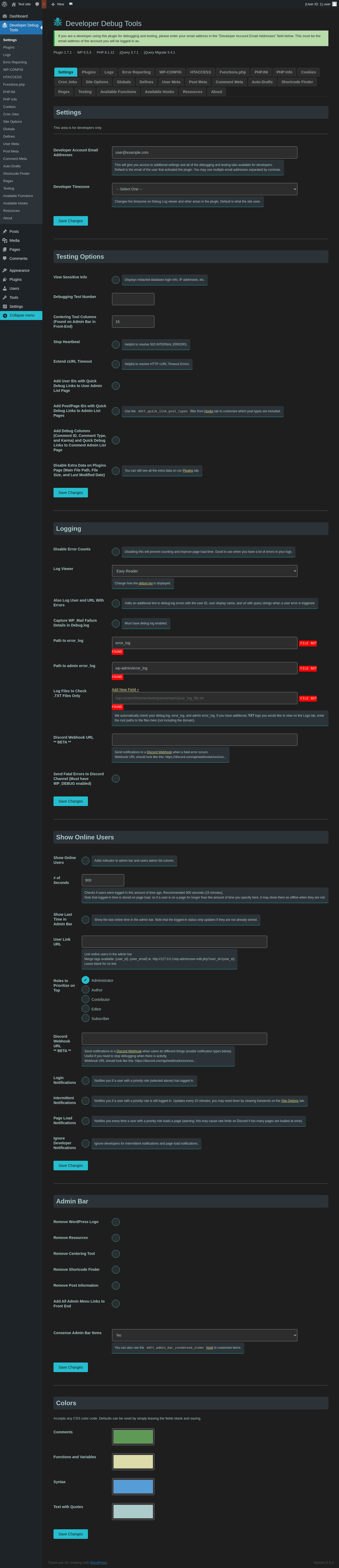Select the Available Hooks tab
339x1568 pixels.
coord(159,92)
